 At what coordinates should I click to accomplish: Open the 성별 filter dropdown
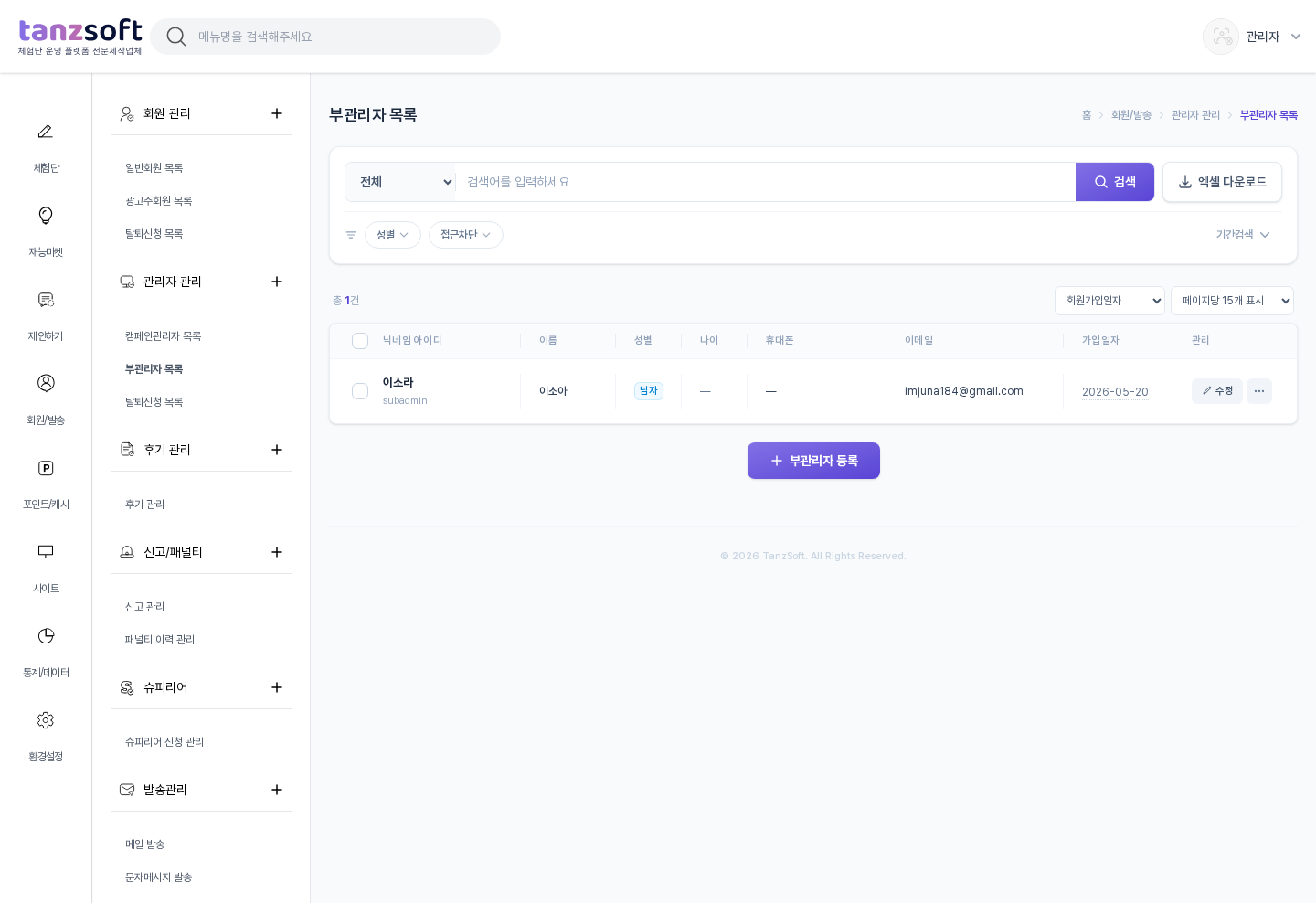393,235
